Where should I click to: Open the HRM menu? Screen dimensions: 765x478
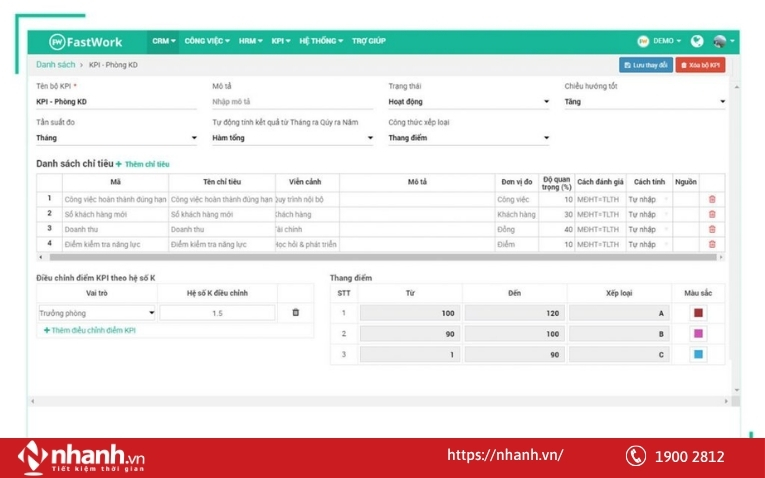(250, 41)
